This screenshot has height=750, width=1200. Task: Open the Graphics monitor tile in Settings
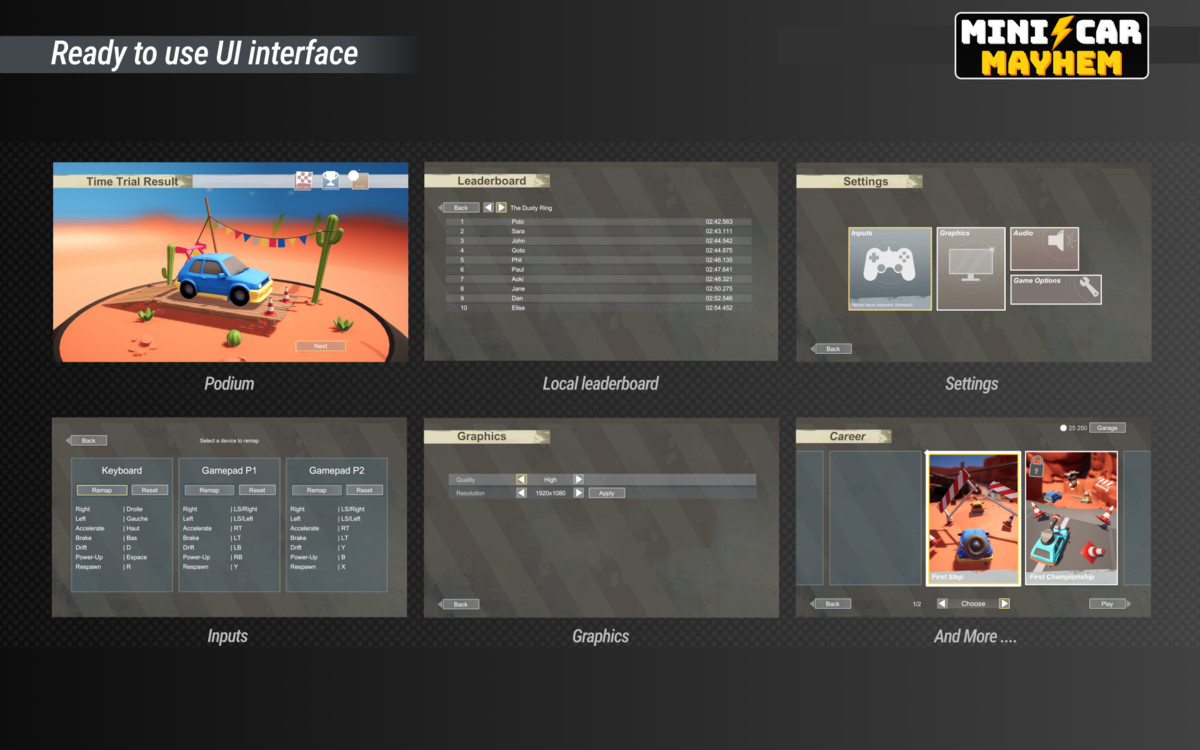pyautogui.click(x=971, y=268)
